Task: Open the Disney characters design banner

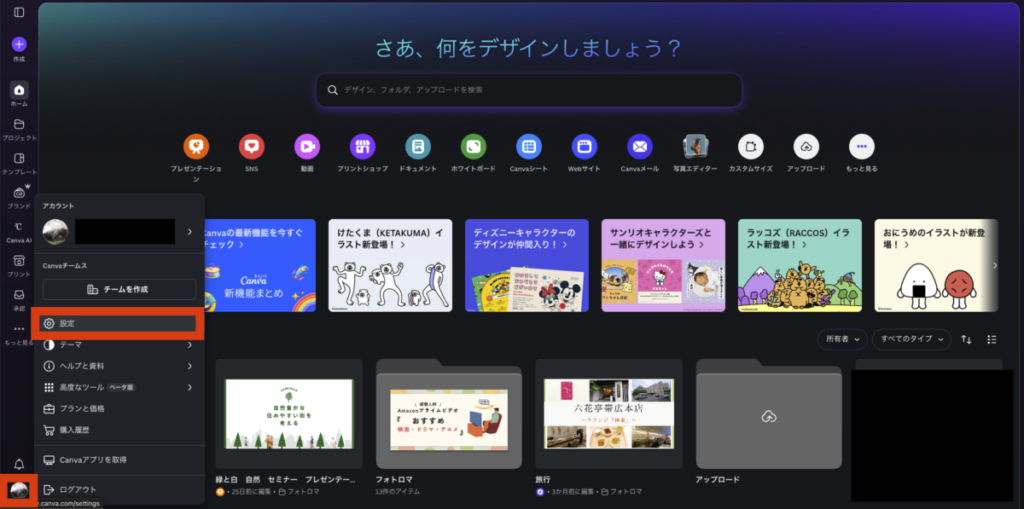Action: pyautogui.click(x=526, y=265)
